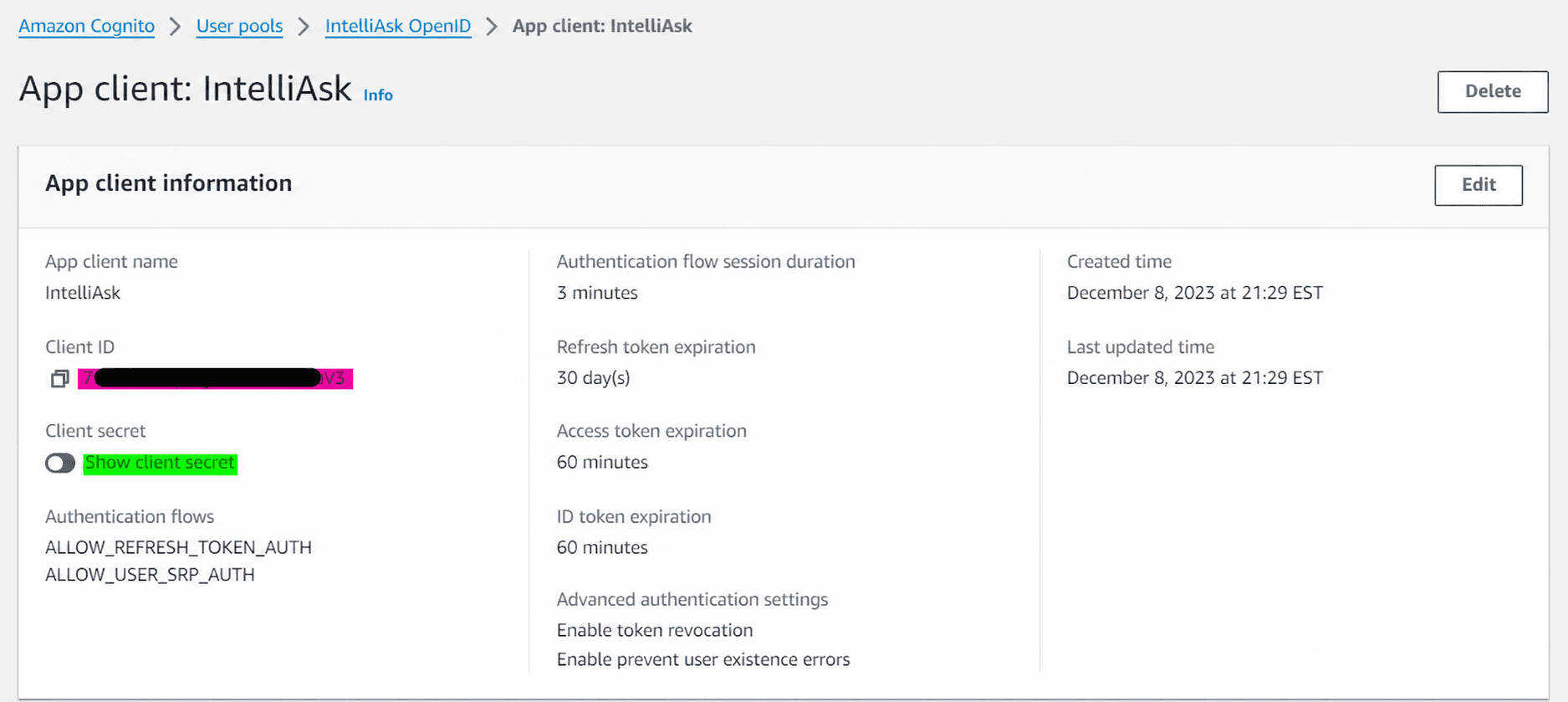The width and height of the screenshot is (1568, 702).
Task: Click the 'App client: IntelliAsk' page title
Action: [x=185, y=89]
